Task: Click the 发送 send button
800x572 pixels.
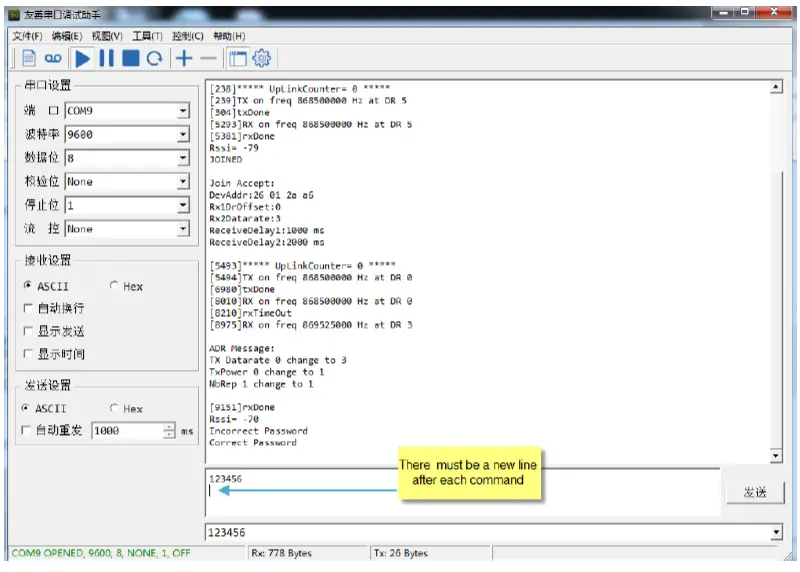Action: pyautogui.click(x=755, y=493)
